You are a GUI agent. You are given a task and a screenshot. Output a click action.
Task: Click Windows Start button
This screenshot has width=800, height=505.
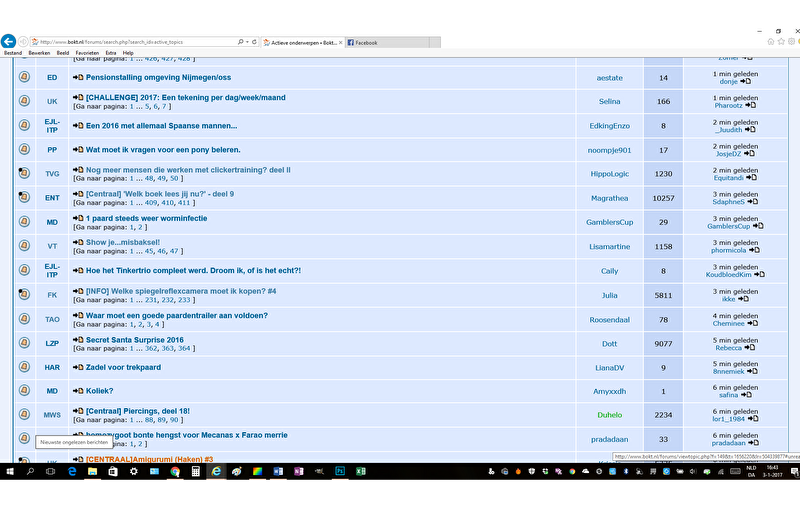click(10, 470)
